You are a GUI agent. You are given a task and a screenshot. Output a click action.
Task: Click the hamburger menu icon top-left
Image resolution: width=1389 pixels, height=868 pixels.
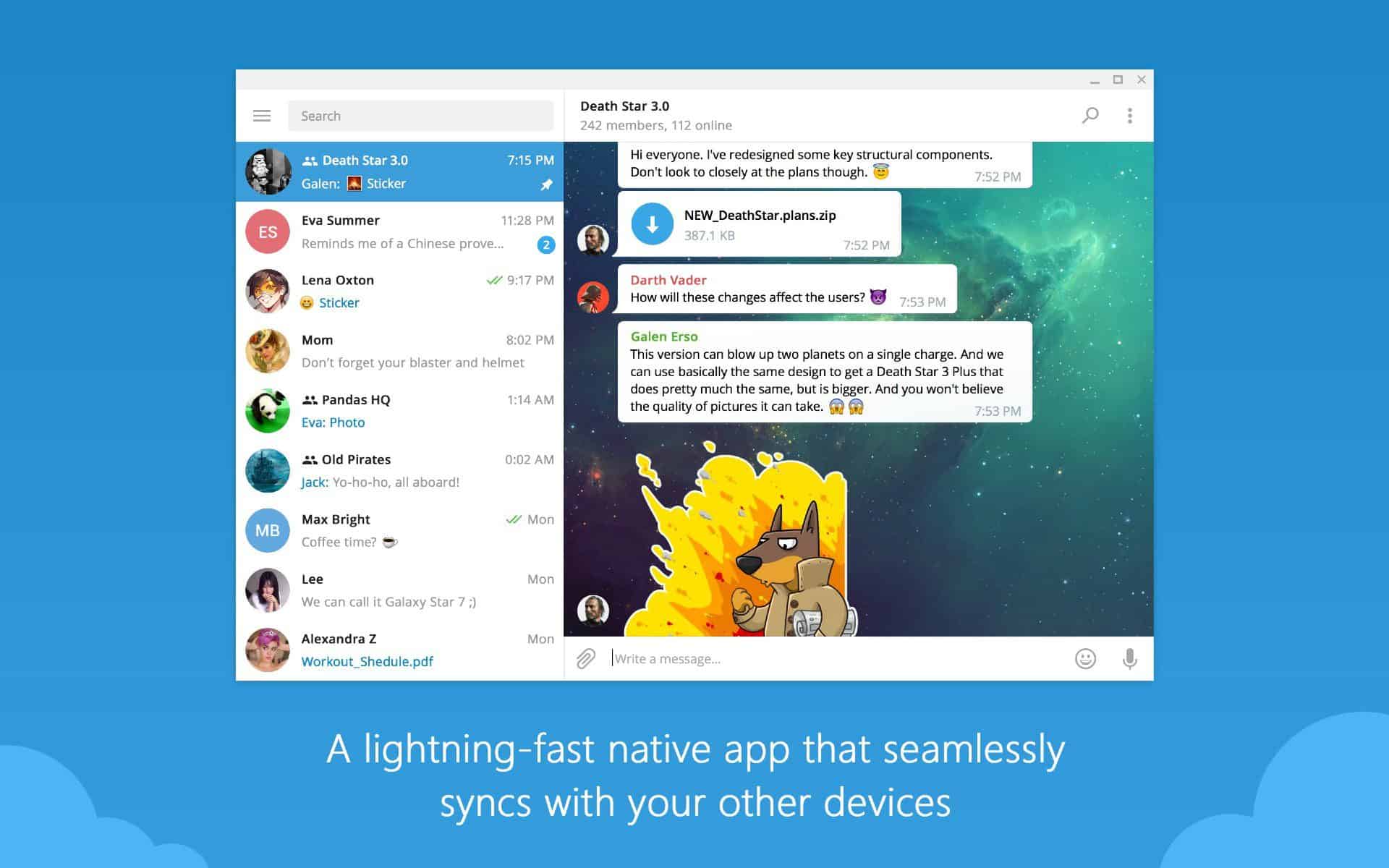click(262, 114)
